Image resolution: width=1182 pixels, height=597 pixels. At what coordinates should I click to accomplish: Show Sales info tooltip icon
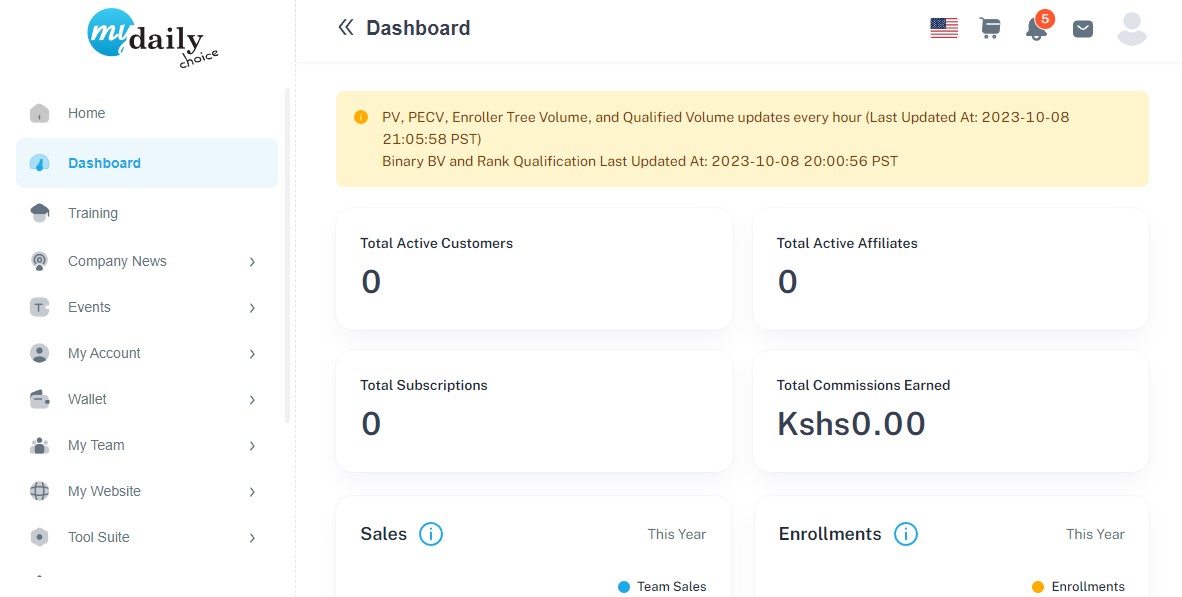430,534
